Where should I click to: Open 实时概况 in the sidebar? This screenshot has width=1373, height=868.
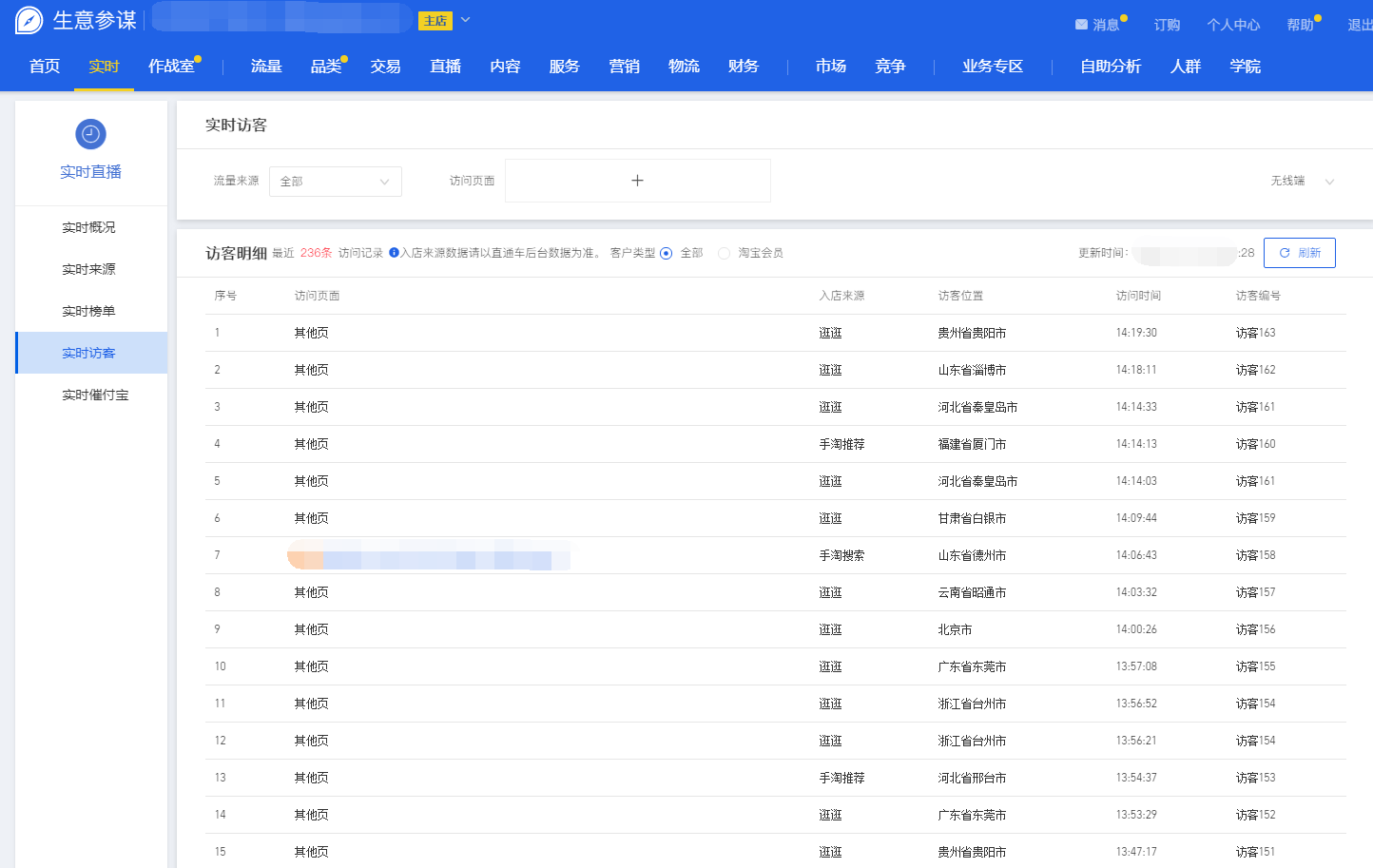point(88,227)
